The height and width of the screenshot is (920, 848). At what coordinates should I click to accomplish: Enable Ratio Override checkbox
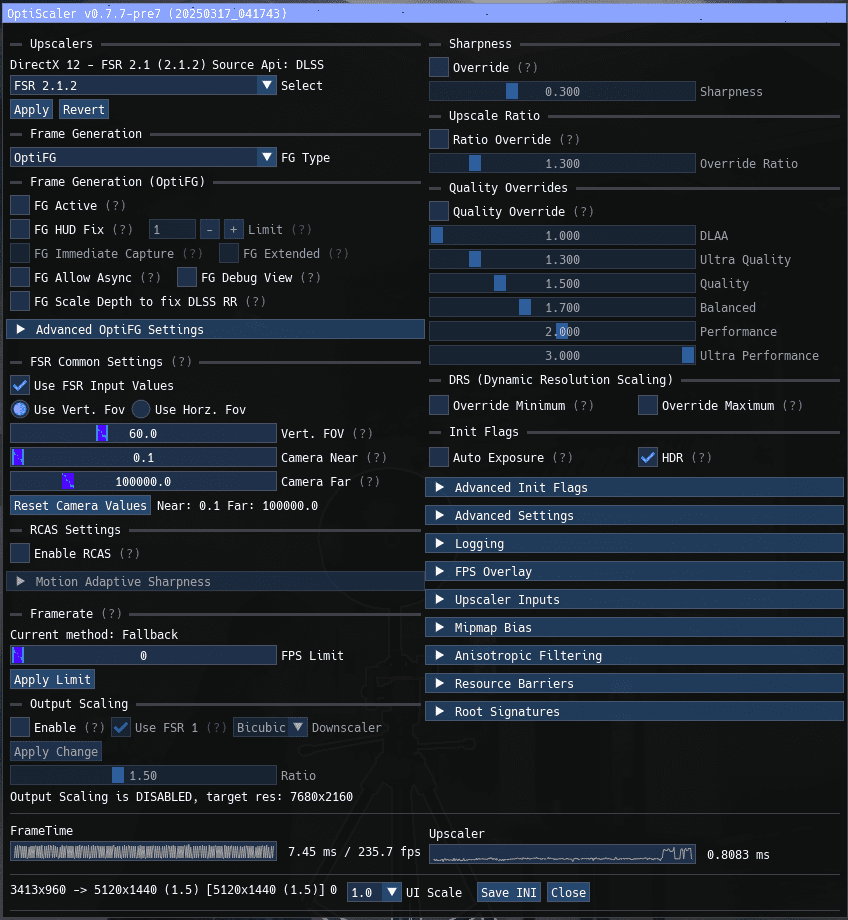[x=439, y=139]
